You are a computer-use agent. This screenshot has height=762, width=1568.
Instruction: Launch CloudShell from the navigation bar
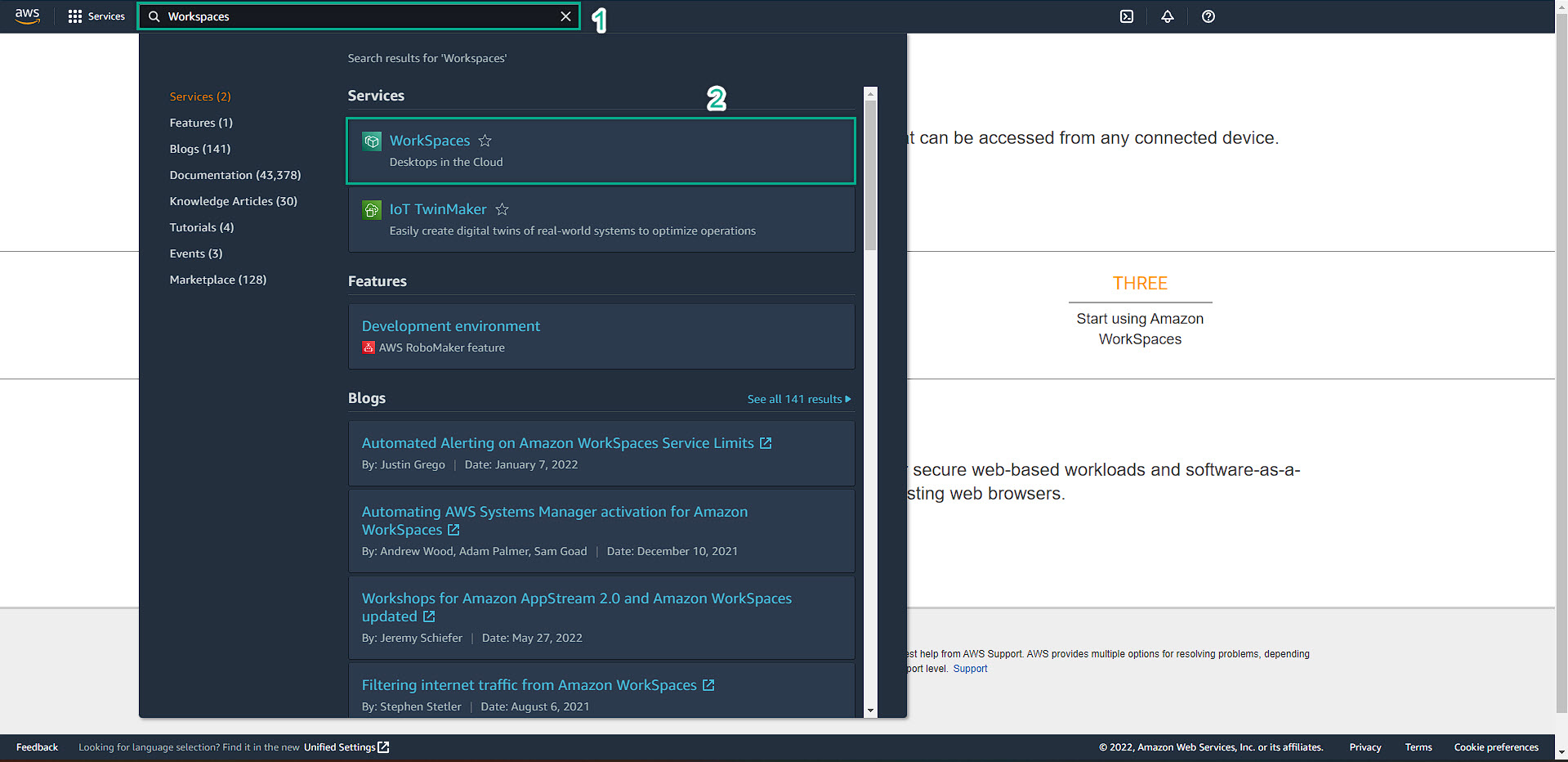point(1126,16)
